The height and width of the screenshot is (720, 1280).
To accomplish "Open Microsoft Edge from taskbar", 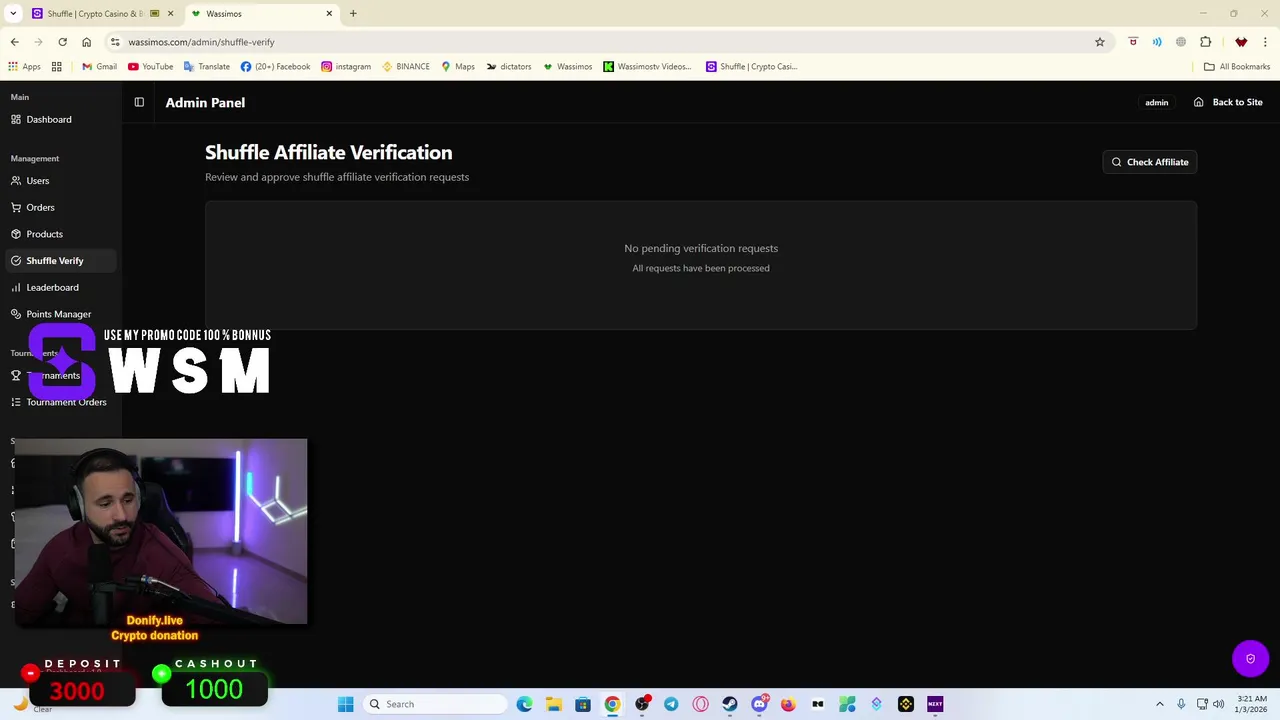I will (x=524, y=704).
